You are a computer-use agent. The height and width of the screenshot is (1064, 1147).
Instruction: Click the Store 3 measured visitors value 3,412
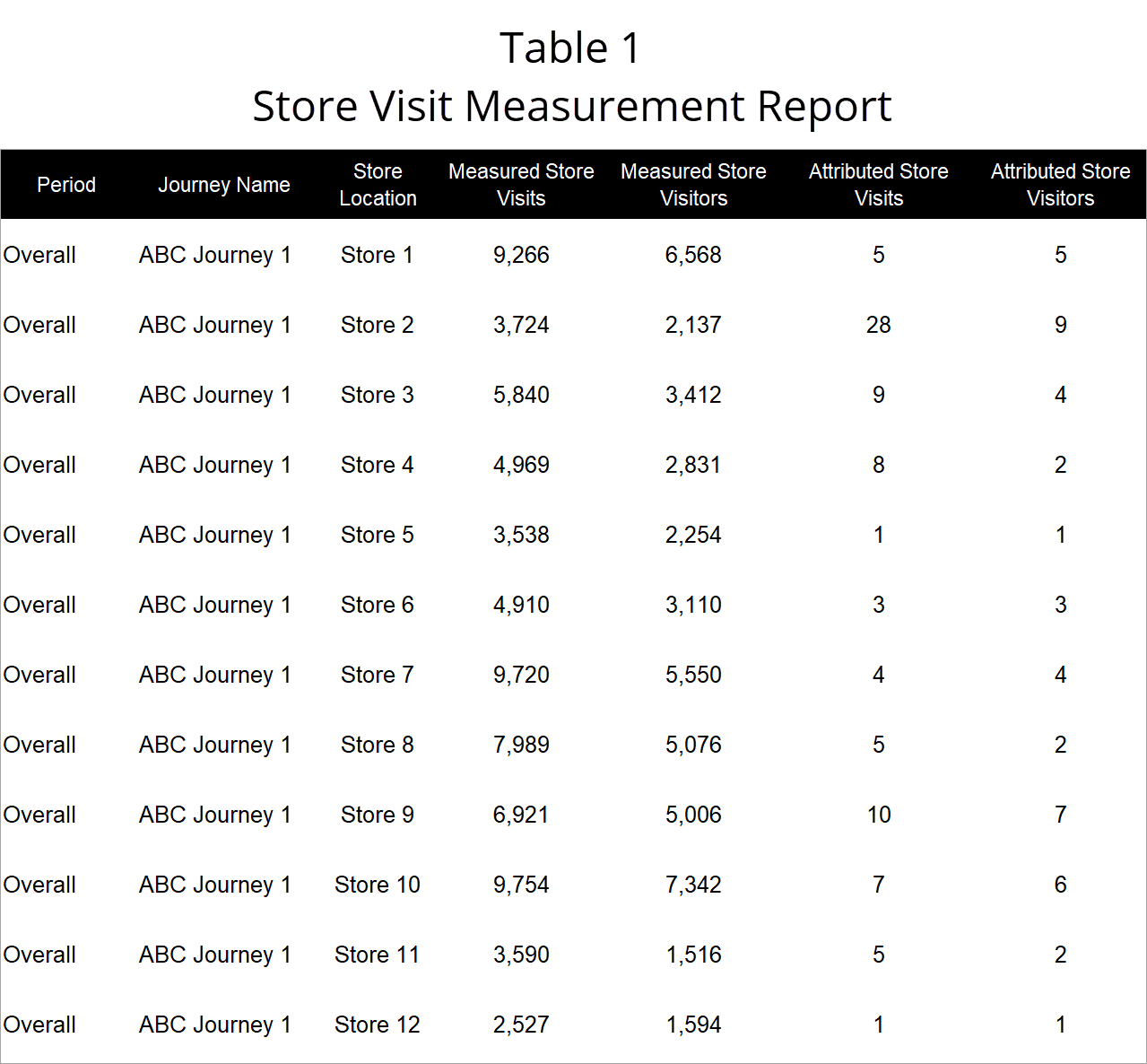[693, 395]
